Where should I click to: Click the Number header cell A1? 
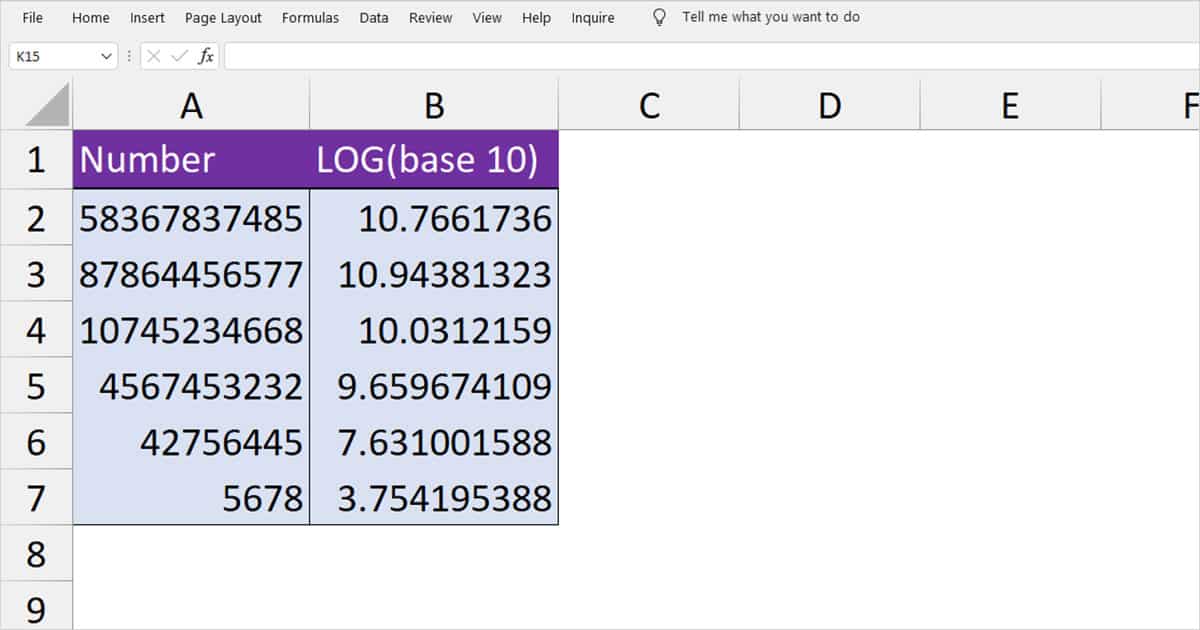pos(191,159)
